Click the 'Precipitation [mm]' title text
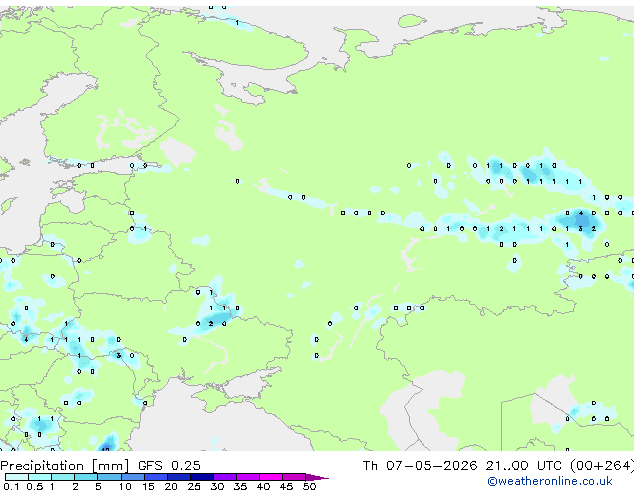 [65, 466]
